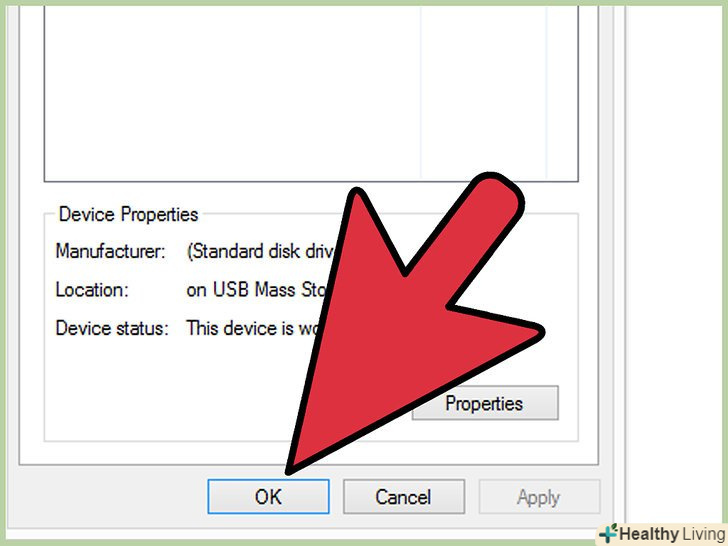Click inside the empty device list box

coord(232,93)
